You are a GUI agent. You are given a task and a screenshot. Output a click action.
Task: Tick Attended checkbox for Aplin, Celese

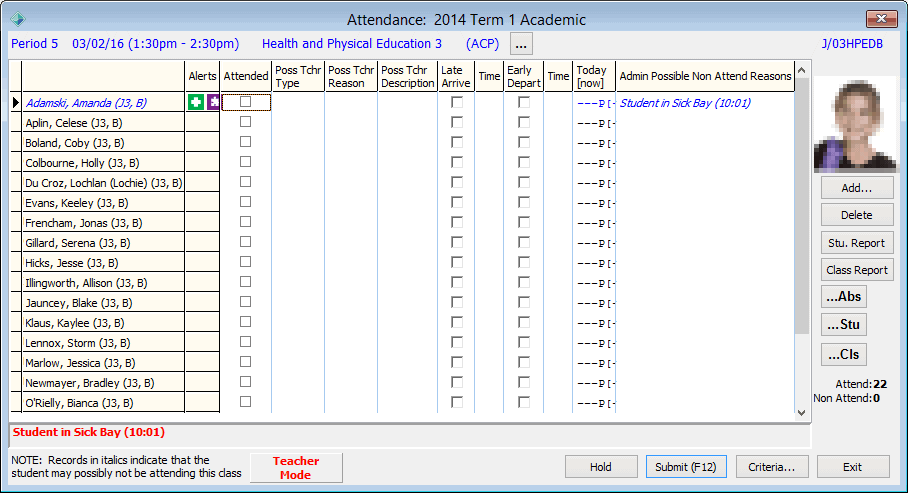coord(246,122)
